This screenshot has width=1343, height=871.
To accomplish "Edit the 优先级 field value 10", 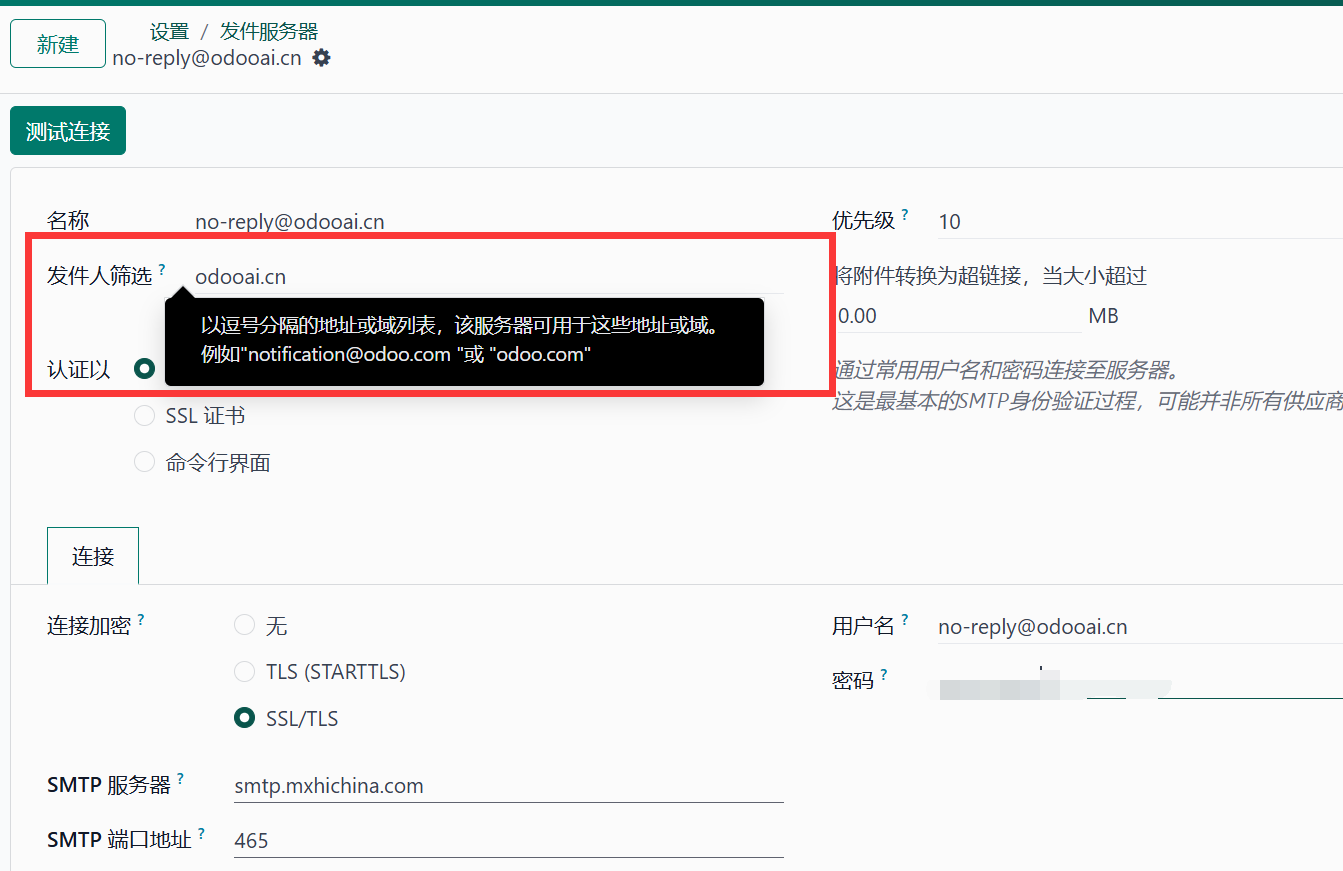I will (x=1140, y=222).
